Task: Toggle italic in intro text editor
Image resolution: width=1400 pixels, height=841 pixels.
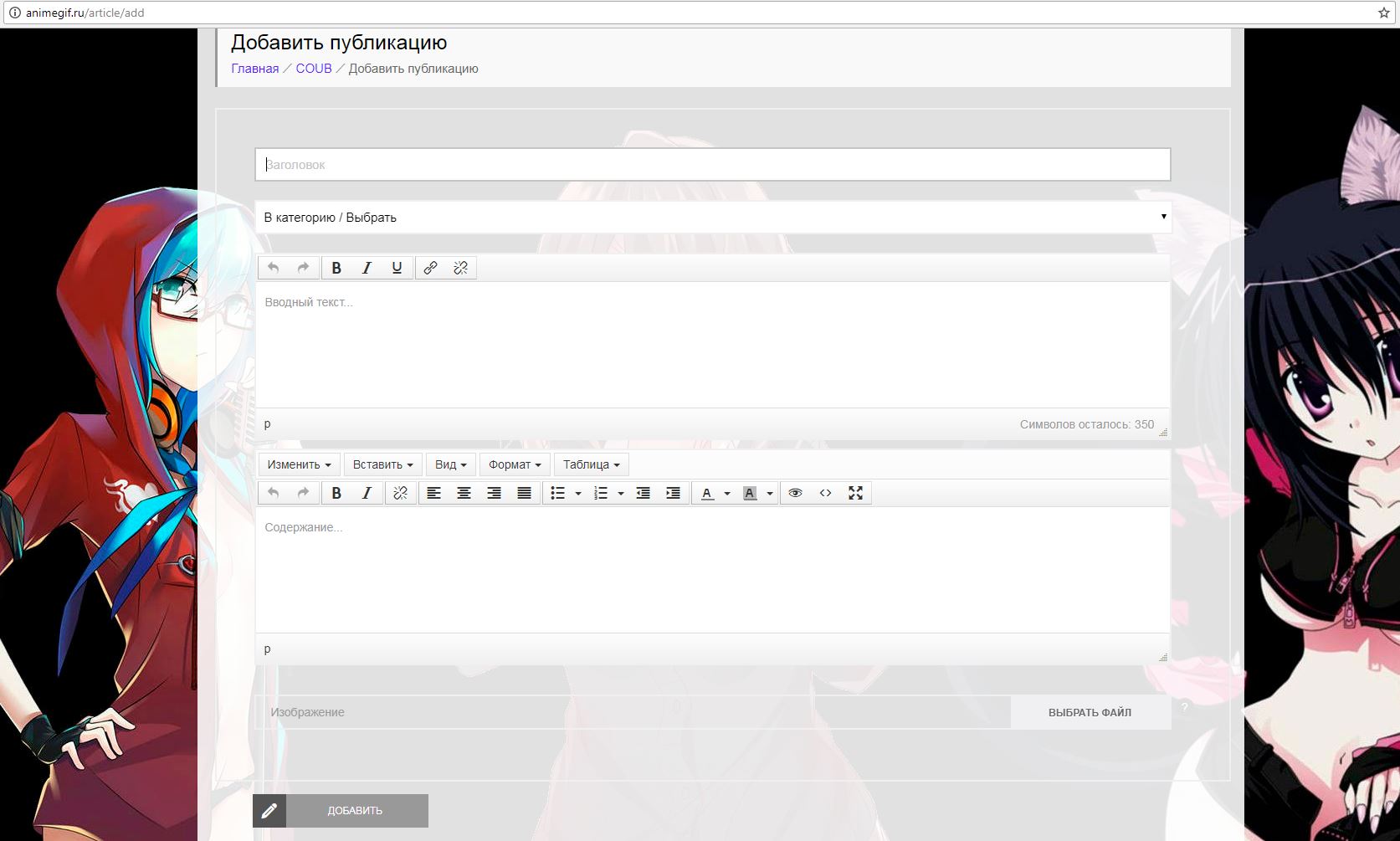Action: click(367, 268)
